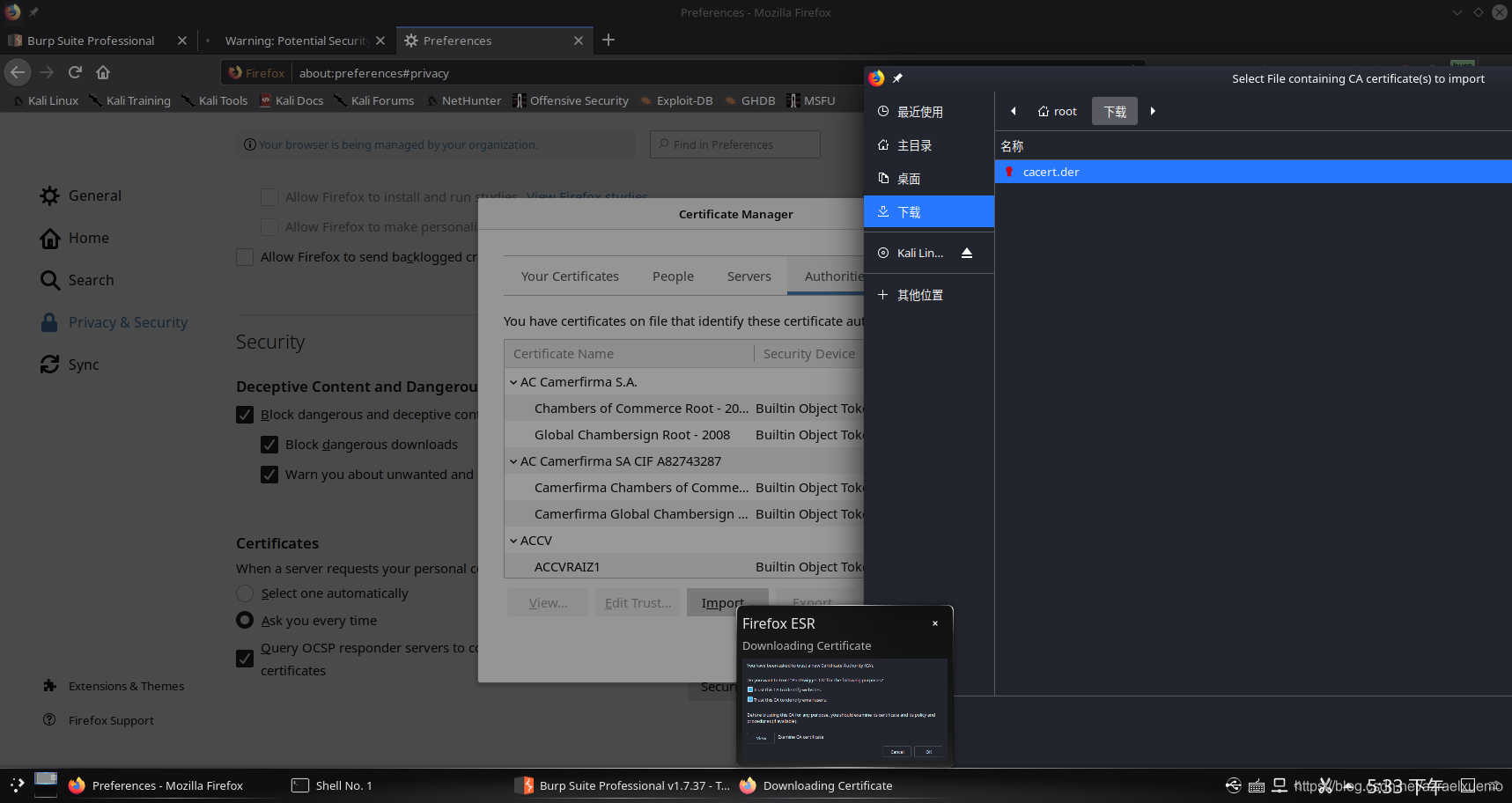The image size is (1512, 803).
Task: Reload the current page
Action: click(x=75, y=72)
